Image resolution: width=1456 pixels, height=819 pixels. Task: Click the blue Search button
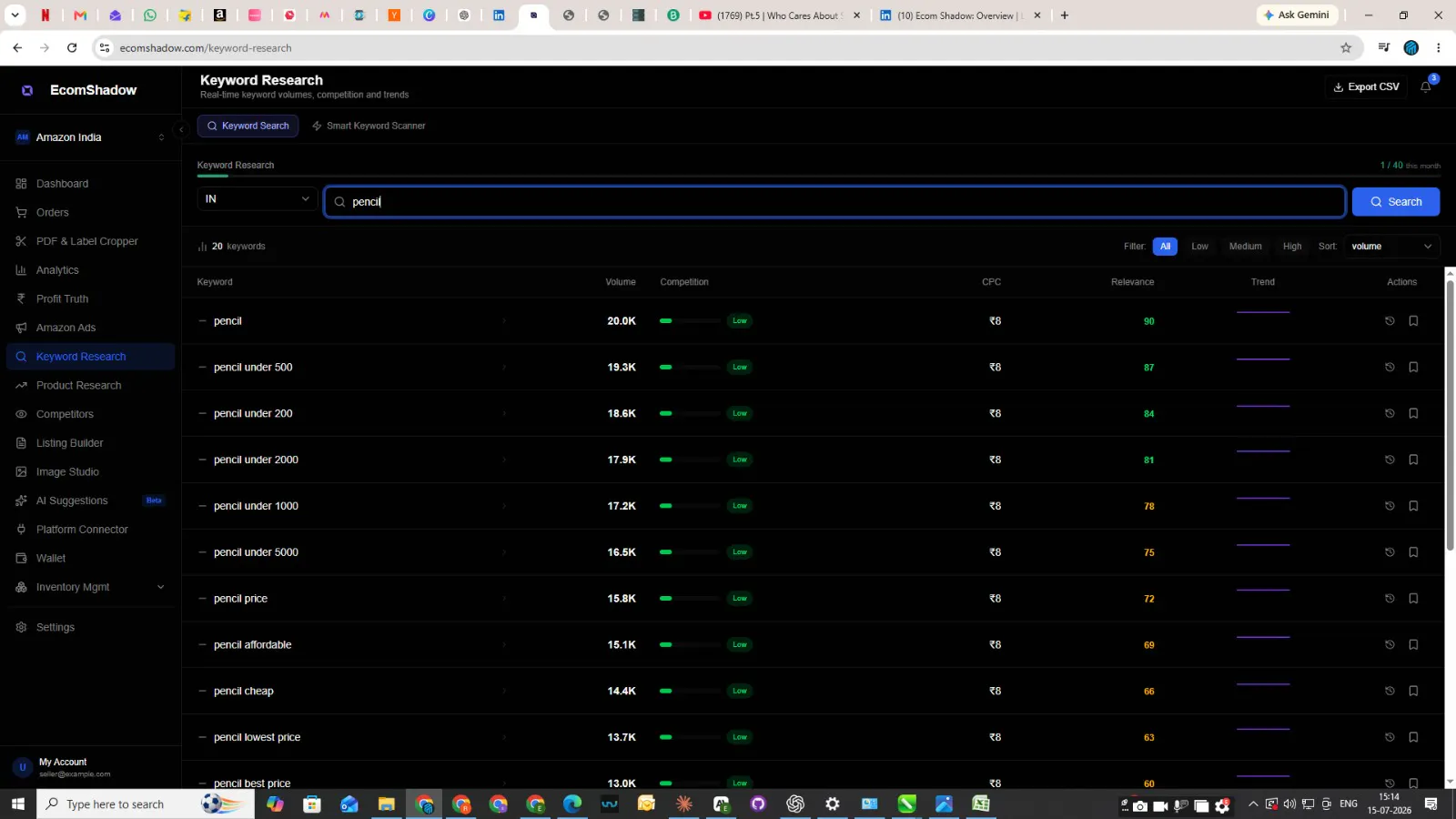click(x=1396, y=202)
